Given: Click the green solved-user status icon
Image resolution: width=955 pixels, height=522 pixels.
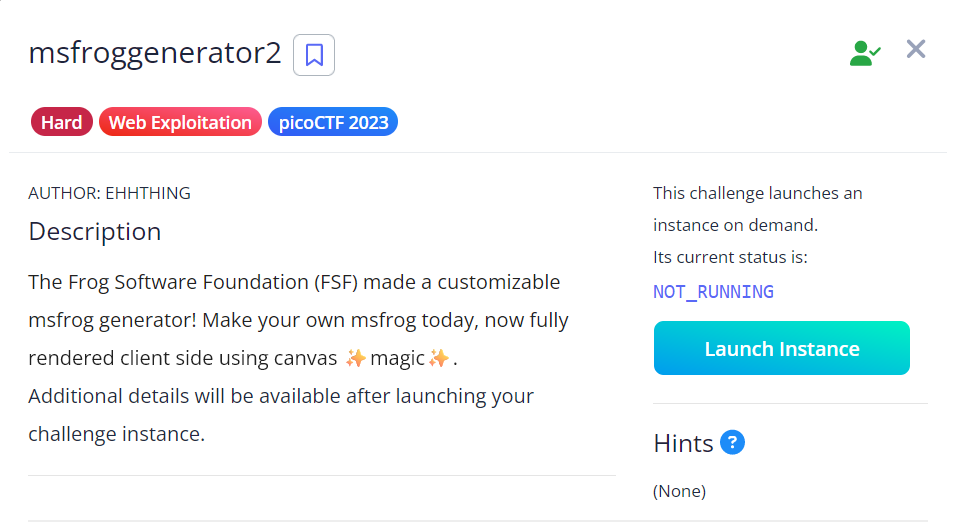Looking at the screenshot, I should (x=864, y=53).
